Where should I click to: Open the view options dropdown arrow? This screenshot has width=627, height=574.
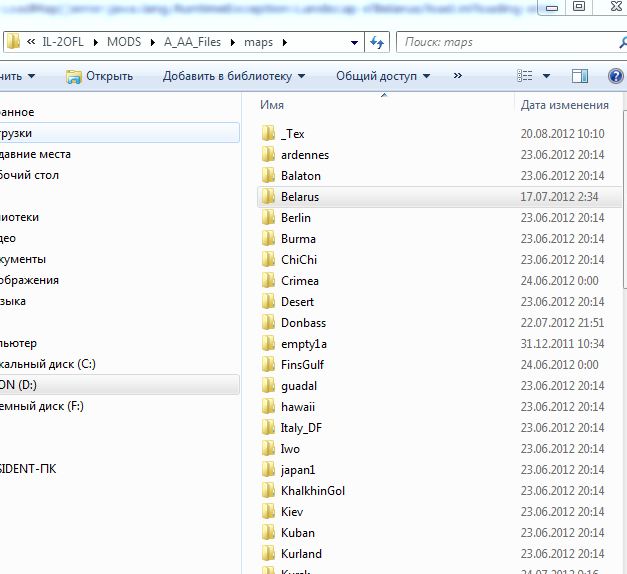[546, 76]
